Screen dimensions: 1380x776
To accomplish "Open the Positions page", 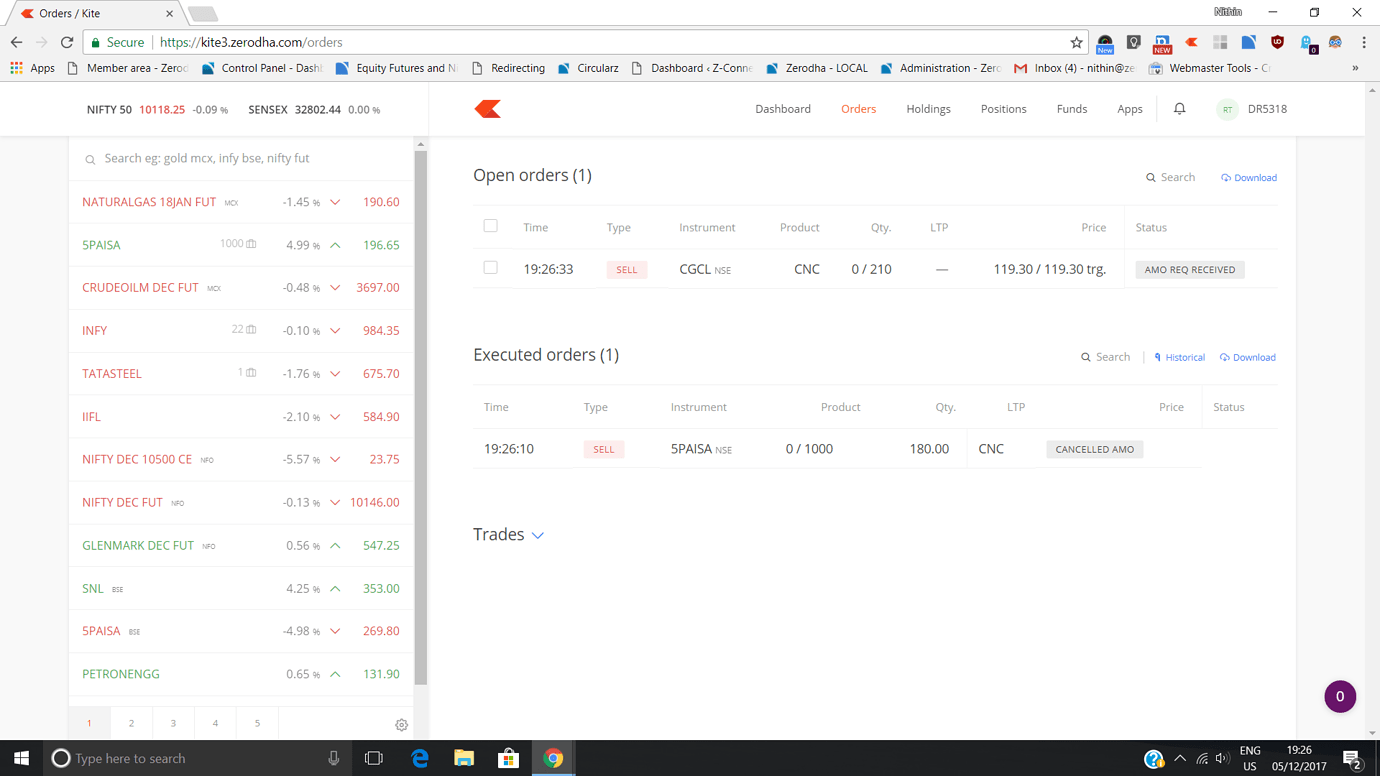I will [1004, 108].
